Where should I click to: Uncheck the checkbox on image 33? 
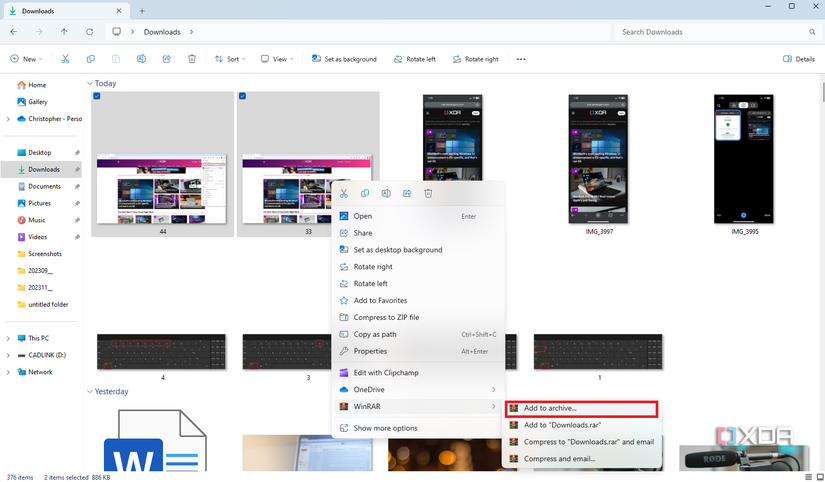(243, 97)
